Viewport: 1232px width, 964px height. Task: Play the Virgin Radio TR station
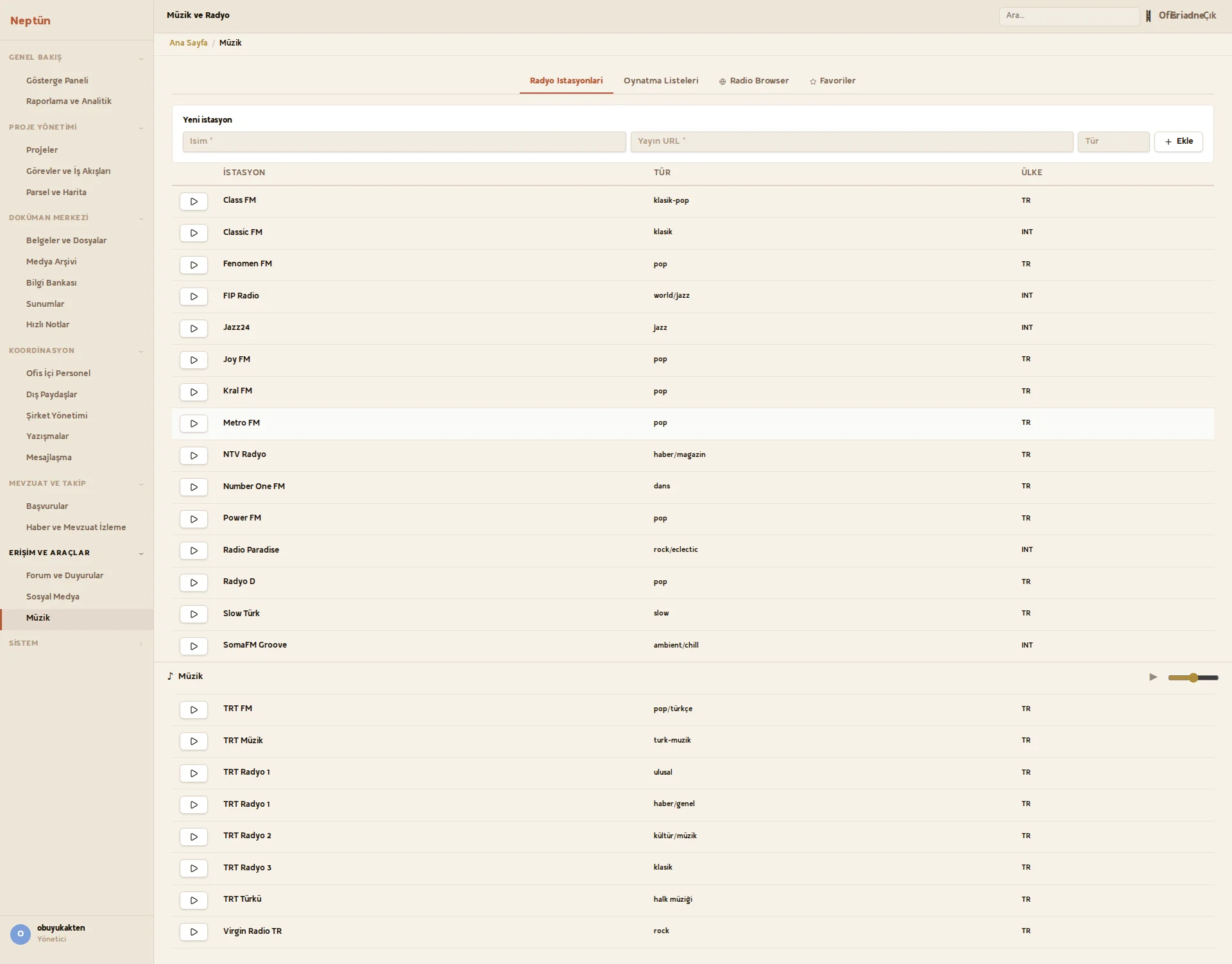[194, 932]
